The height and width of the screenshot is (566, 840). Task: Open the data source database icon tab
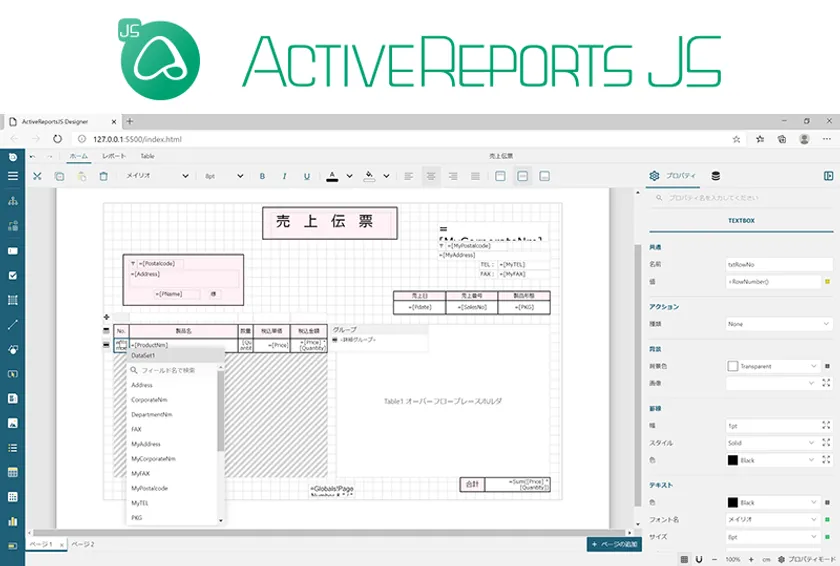(x=715, y=176)
